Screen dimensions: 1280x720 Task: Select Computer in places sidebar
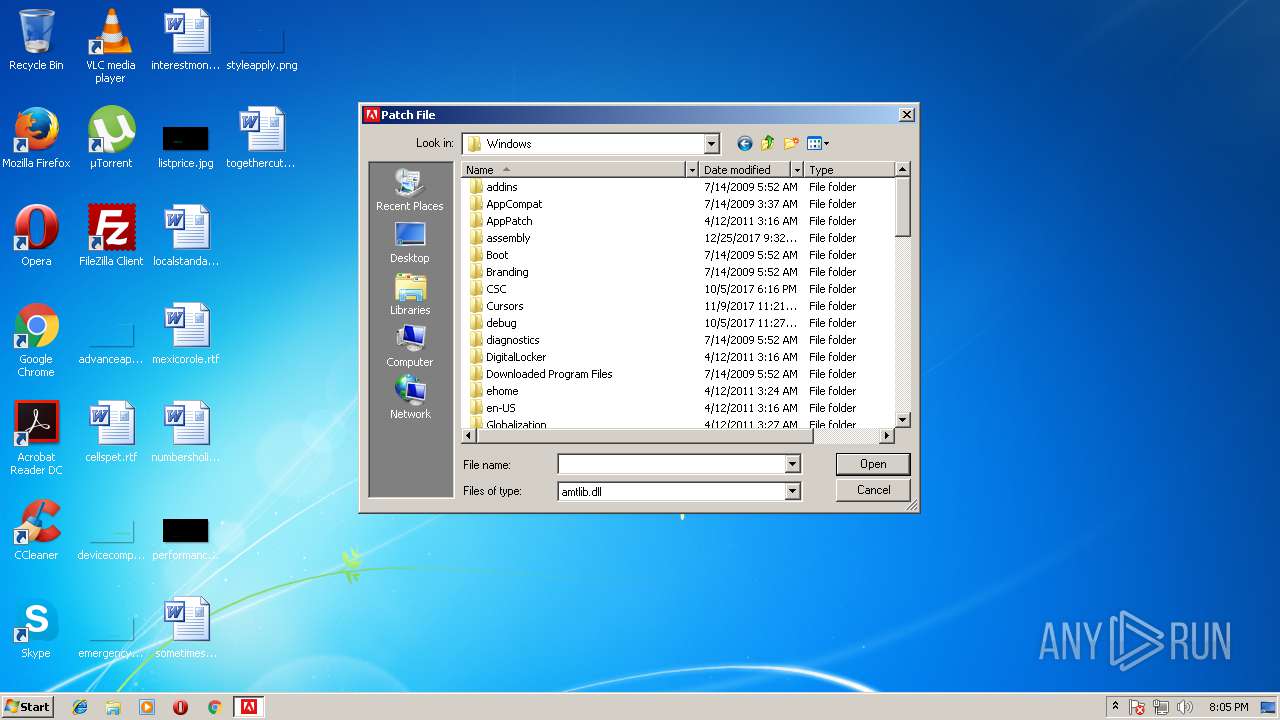410,346
